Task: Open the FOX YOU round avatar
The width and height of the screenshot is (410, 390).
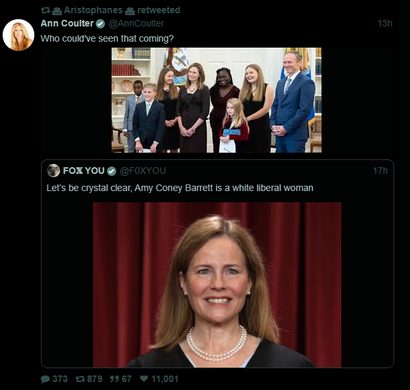Action: click(x=53, y=171)
